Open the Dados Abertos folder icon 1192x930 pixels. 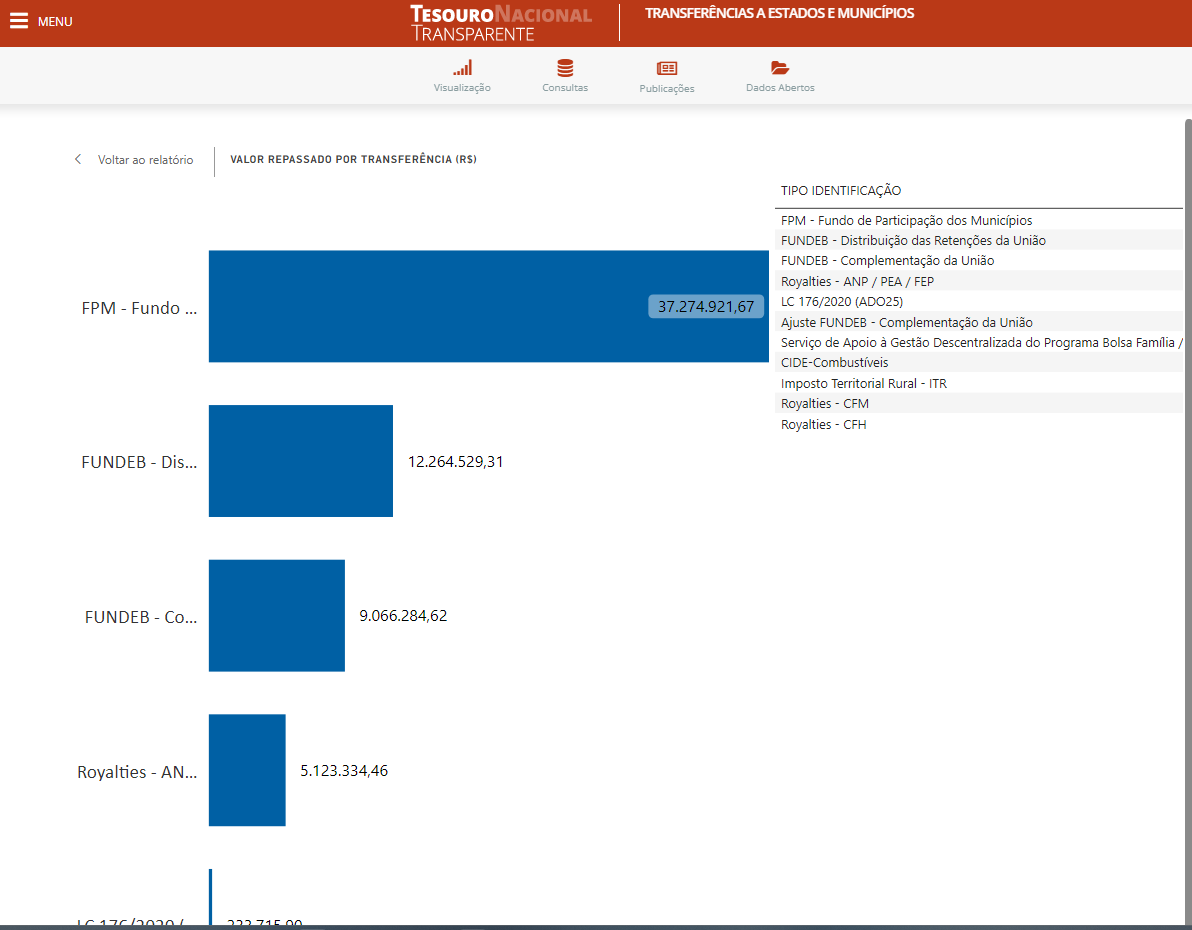pyautogui.click(x=780, y=69)
